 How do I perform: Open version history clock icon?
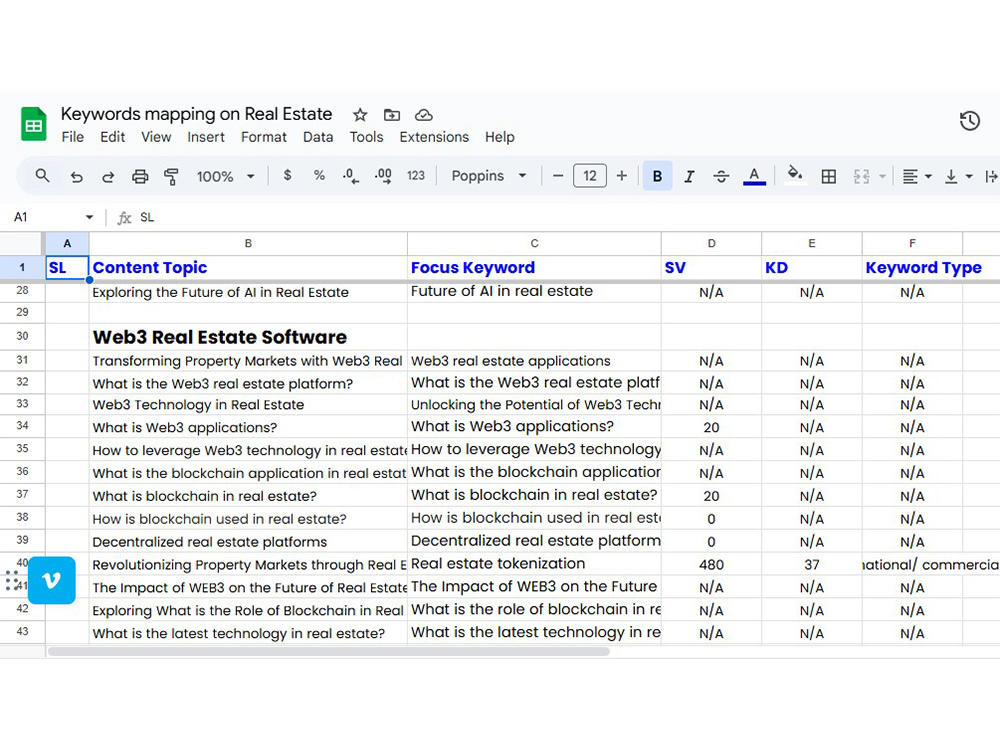(969, 121)
